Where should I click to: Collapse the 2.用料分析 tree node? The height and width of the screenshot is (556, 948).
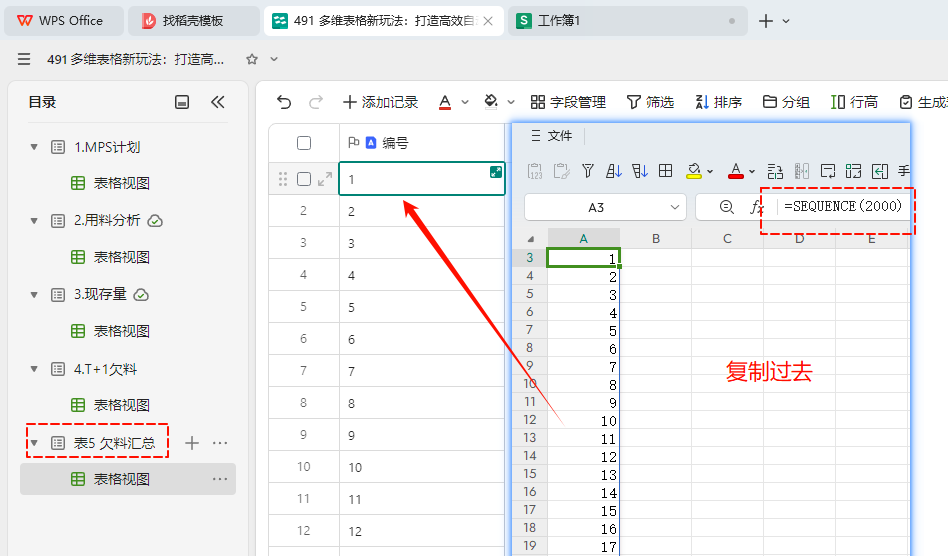pyautogui.click(x=34, y=221)
